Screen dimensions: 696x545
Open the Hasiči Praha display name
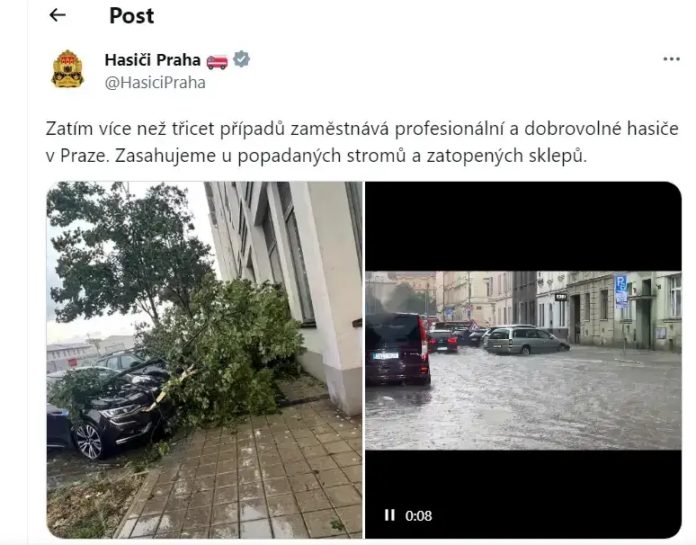[x=152, y=60]
